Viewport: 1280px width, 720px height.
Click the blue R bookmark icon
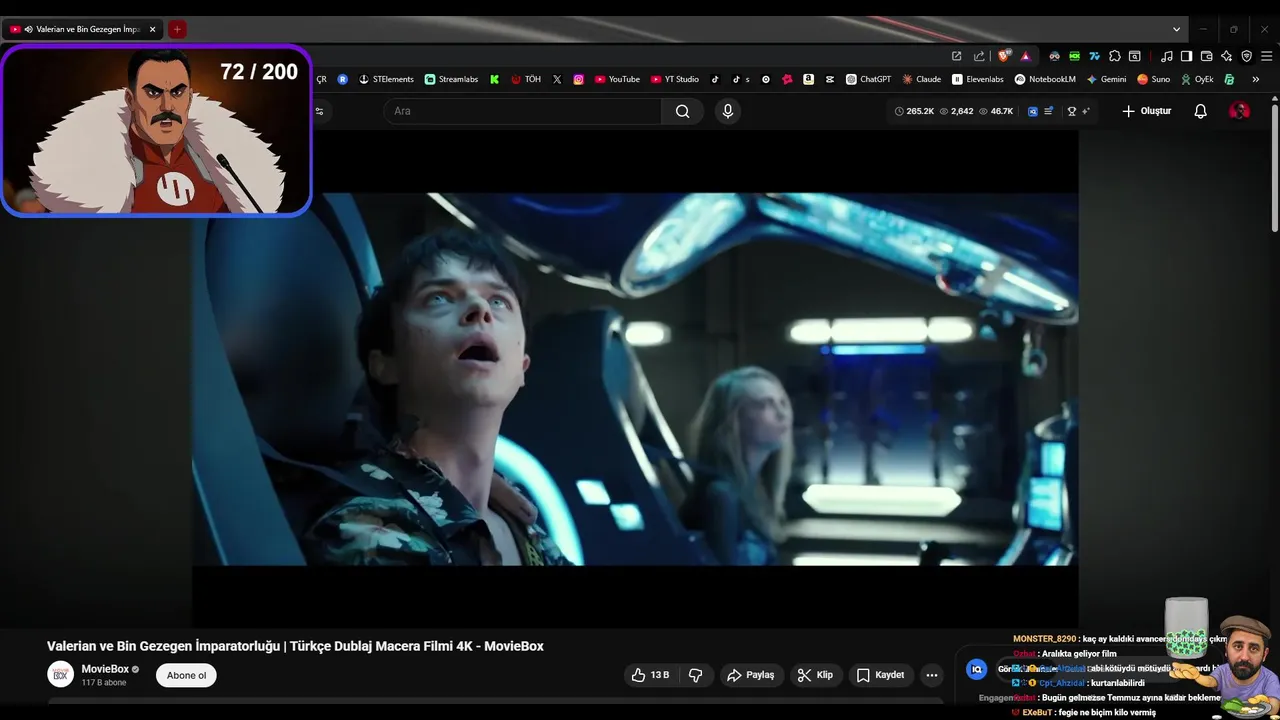point(343,79)
